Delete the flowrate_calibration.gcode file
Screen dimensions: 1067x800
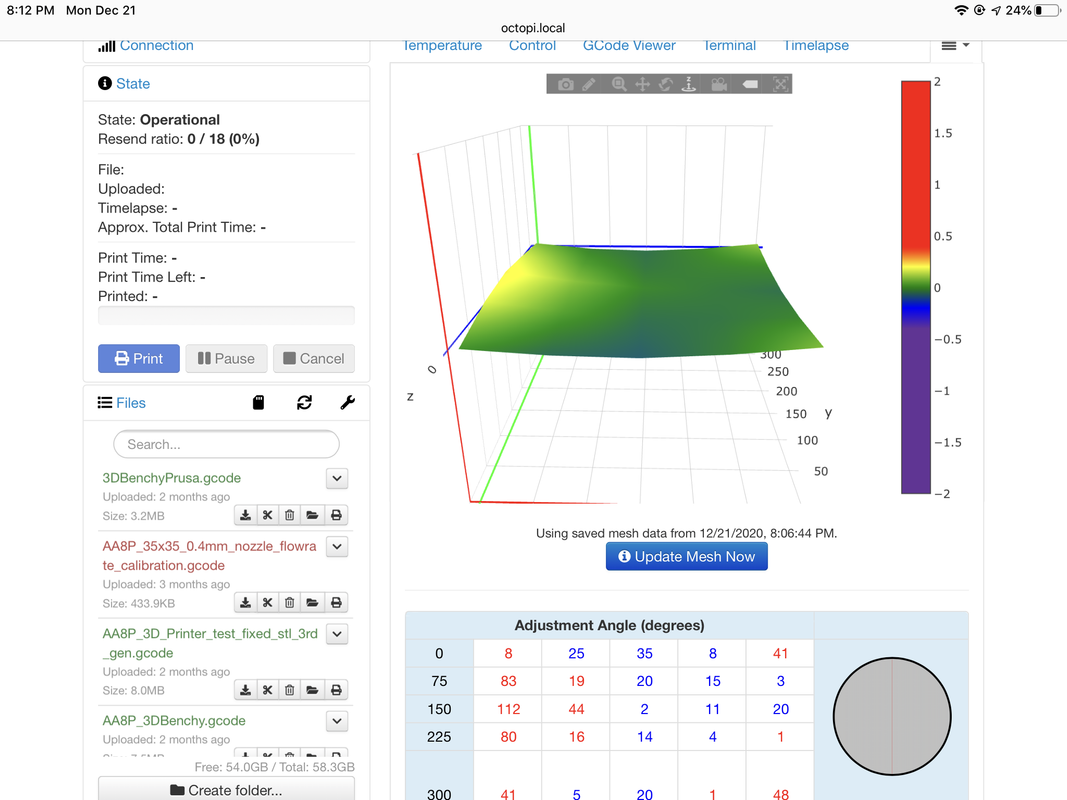pos(289,603)
